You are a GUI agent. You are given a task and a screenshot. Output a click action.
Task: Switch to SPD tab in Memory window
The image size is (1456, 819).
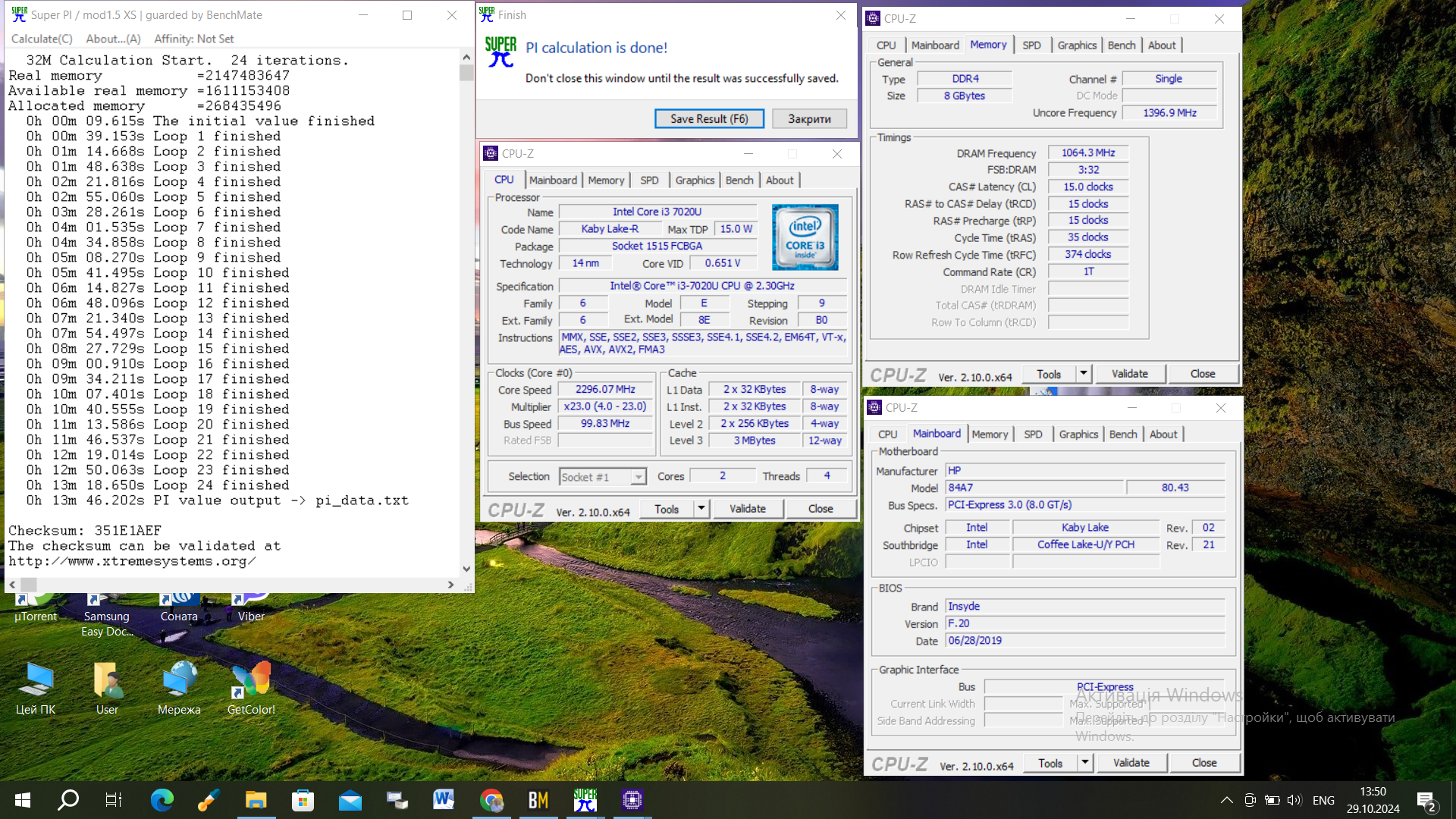[1031, 45]
